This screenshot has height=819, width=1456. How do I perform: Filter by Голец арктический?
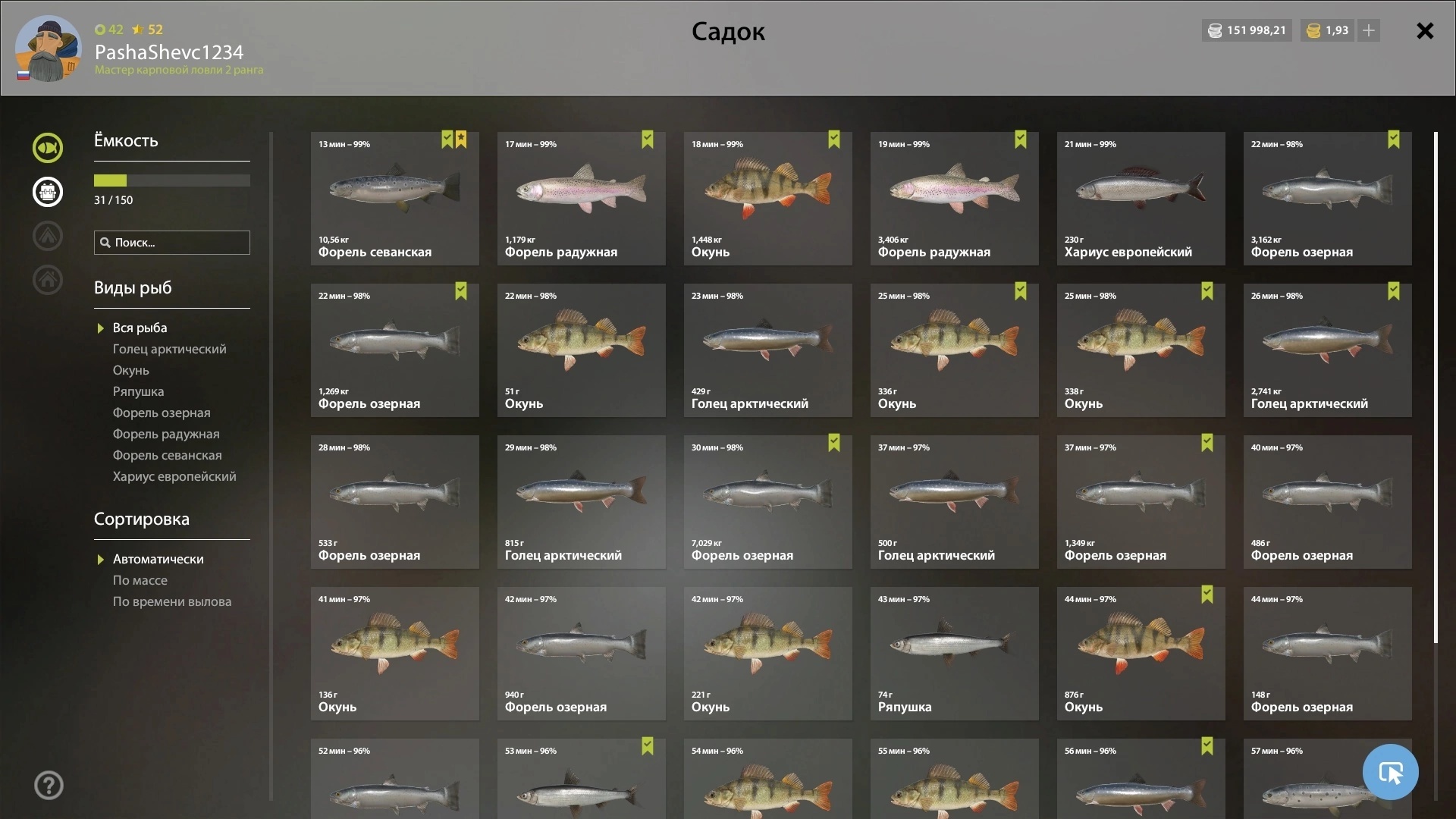tap(169, 349)
